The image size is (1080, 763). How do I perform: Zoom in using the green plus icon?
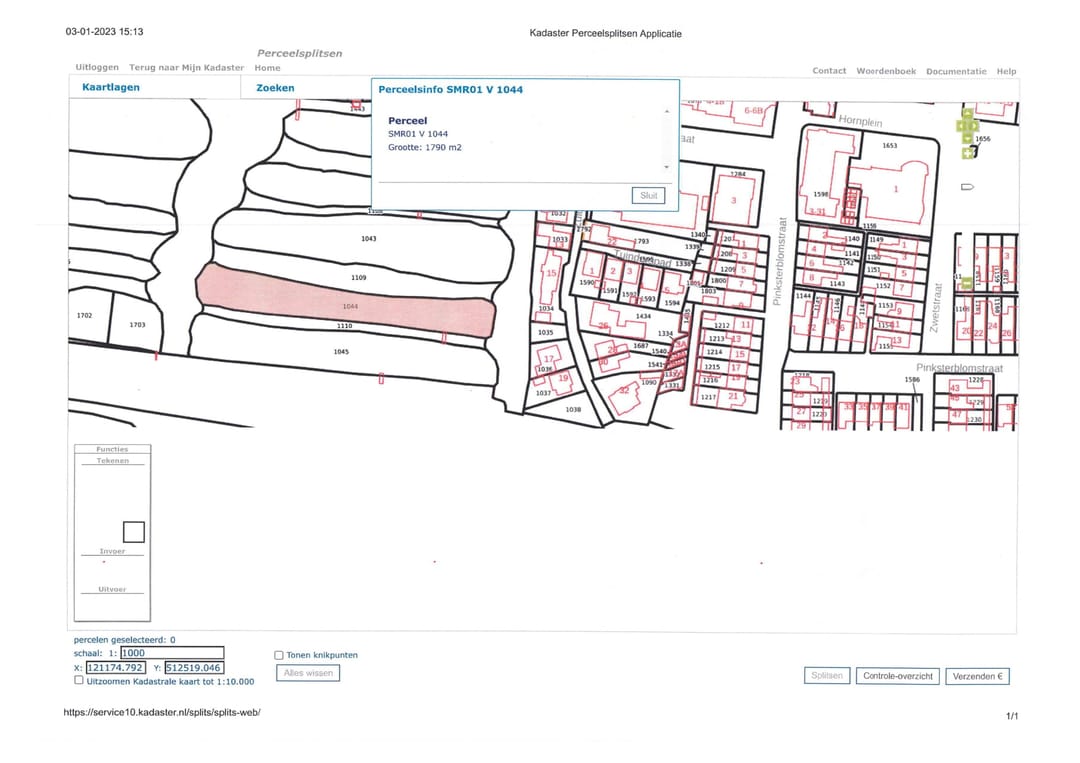(x=967, y=153)
